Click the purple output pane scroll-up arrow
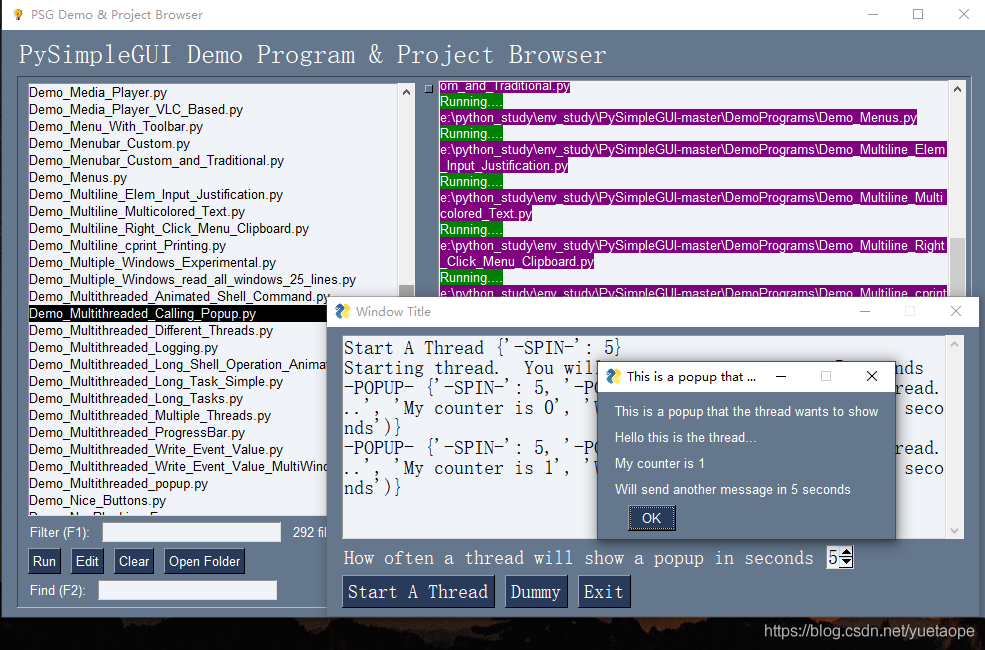Screen dimensions: 985x650 pos(957,89)
